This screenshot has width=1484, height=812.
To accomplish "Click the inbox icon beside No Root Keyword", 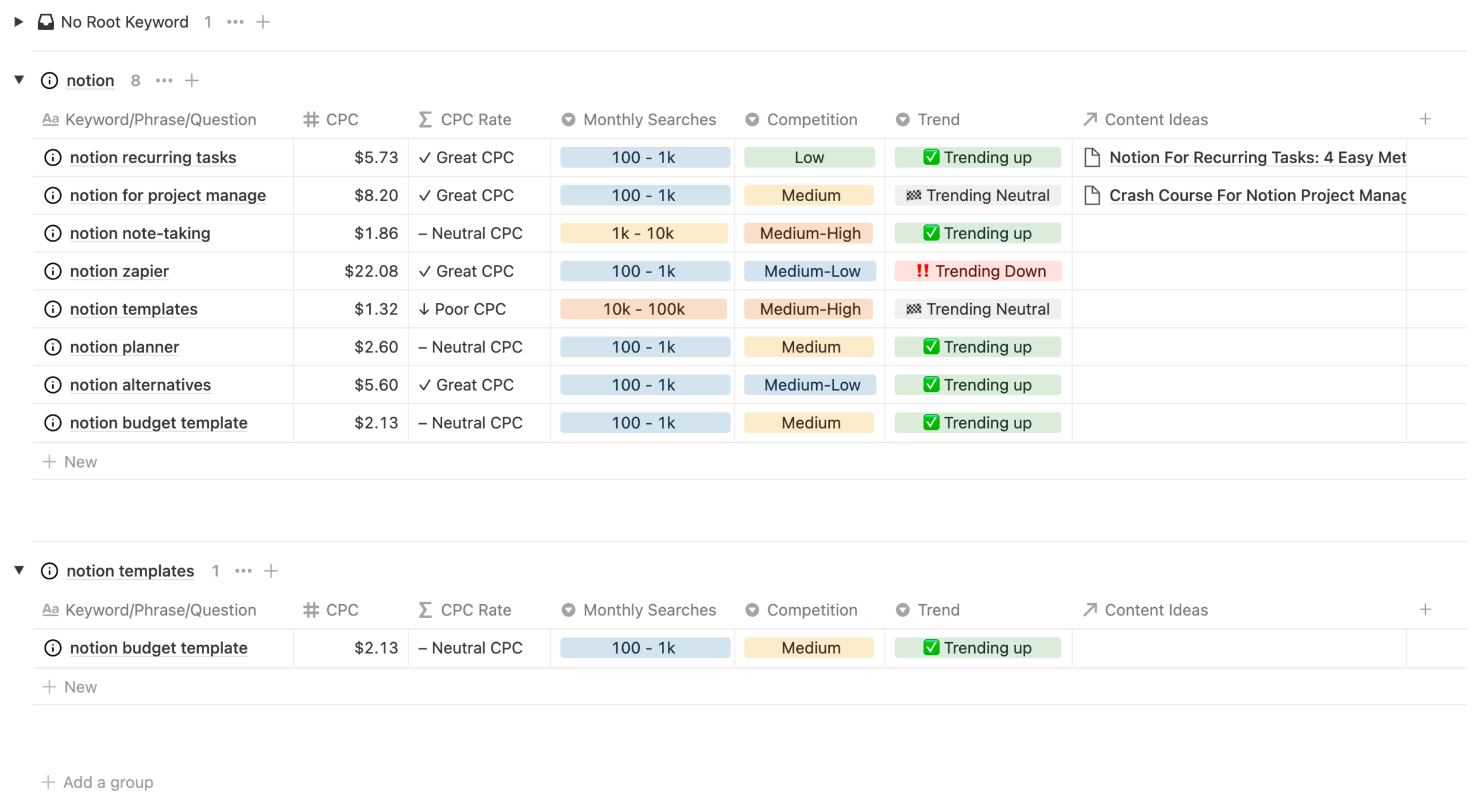I will [x=46, y=22].
